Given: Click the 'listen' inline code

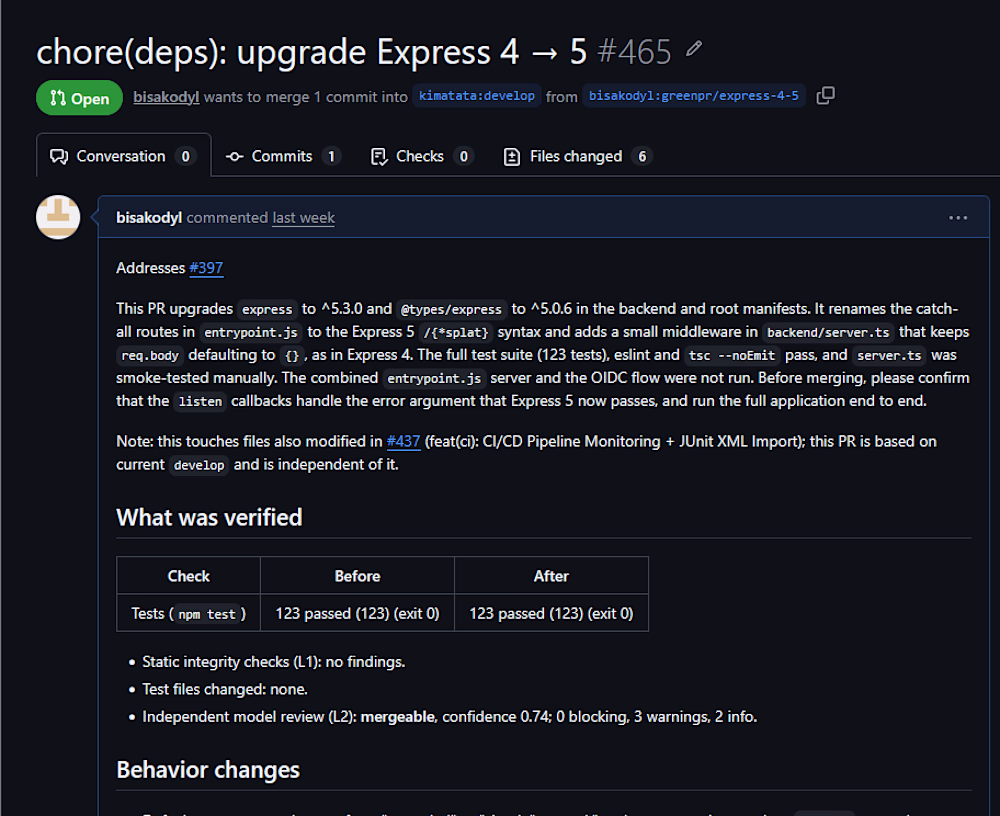Looking at the screenshot, I should [x=200, y=401].
